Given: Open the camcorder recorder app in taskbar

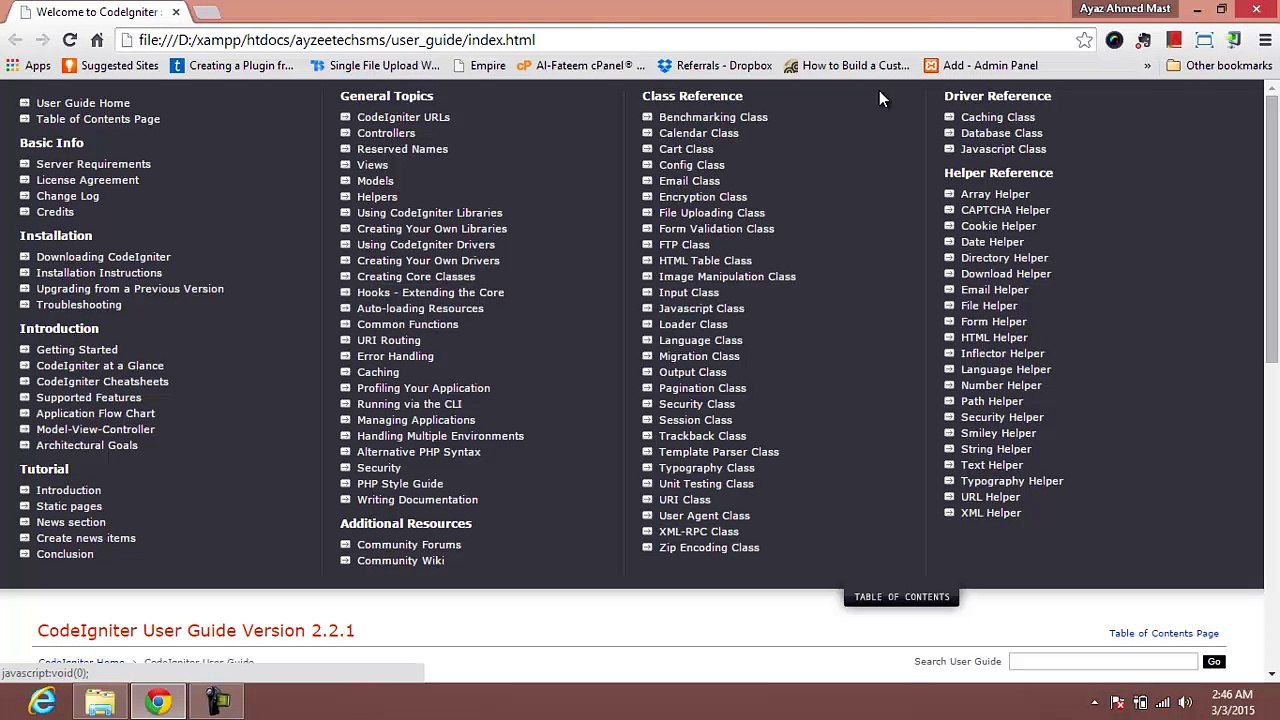Looking at the screenshot, I should (217, 702).
